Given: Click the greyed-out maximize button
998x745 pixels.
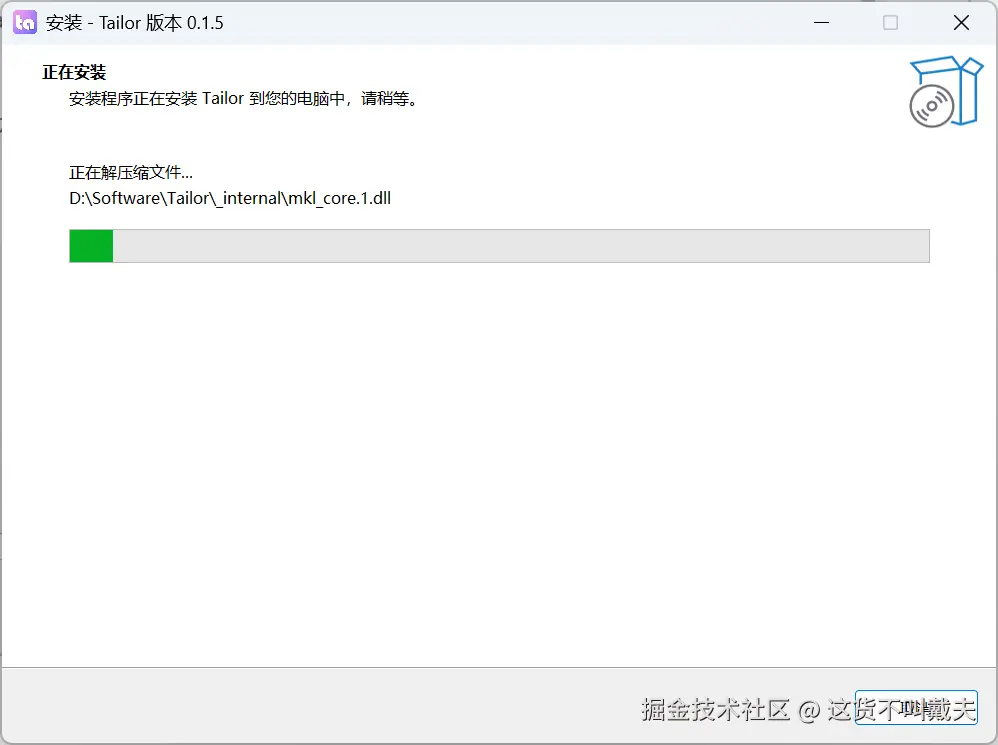Looking at the screenshot, I should point(890,23).
